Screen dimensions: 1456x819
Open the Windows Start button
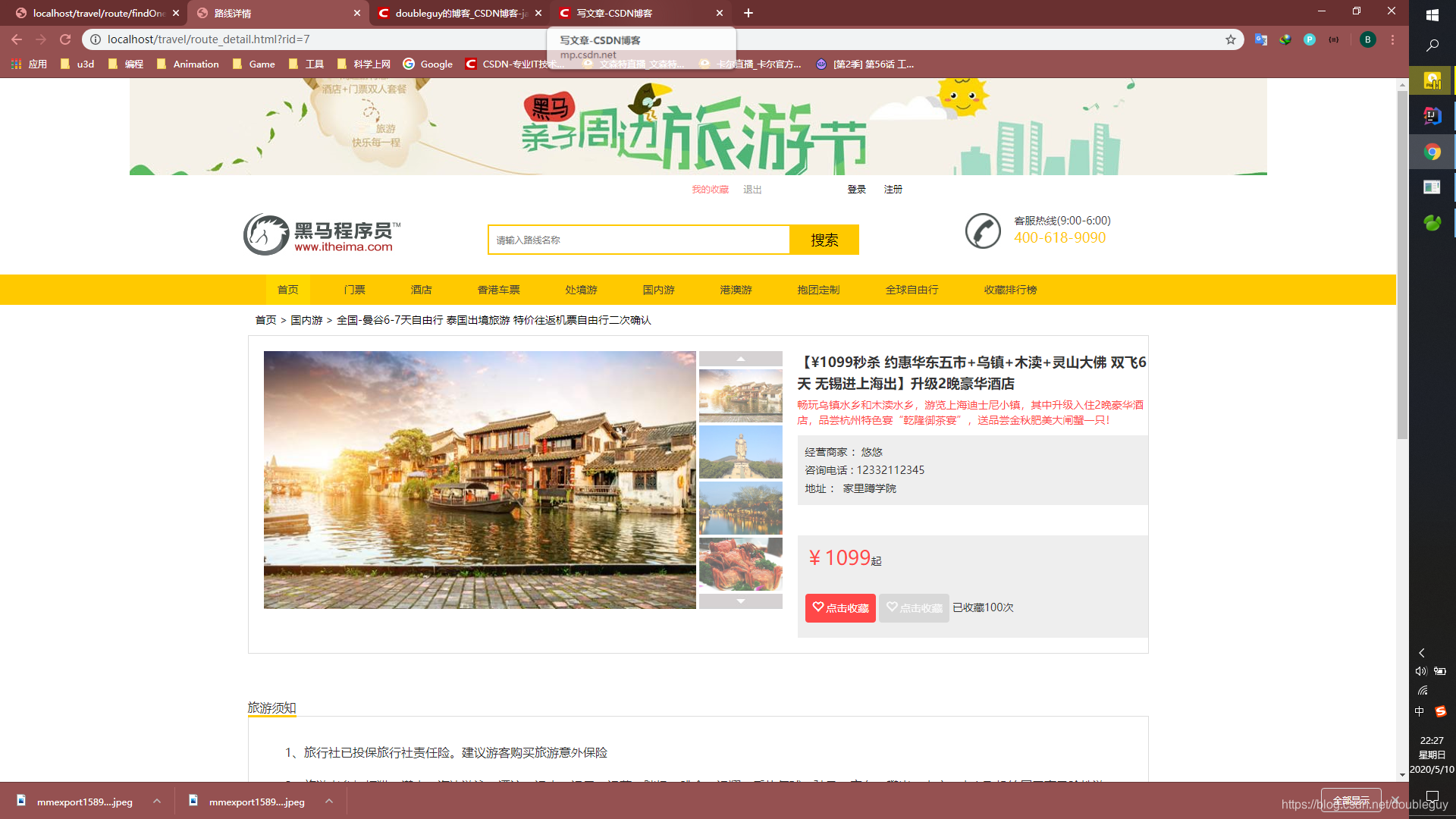[x=1432, y=15]
